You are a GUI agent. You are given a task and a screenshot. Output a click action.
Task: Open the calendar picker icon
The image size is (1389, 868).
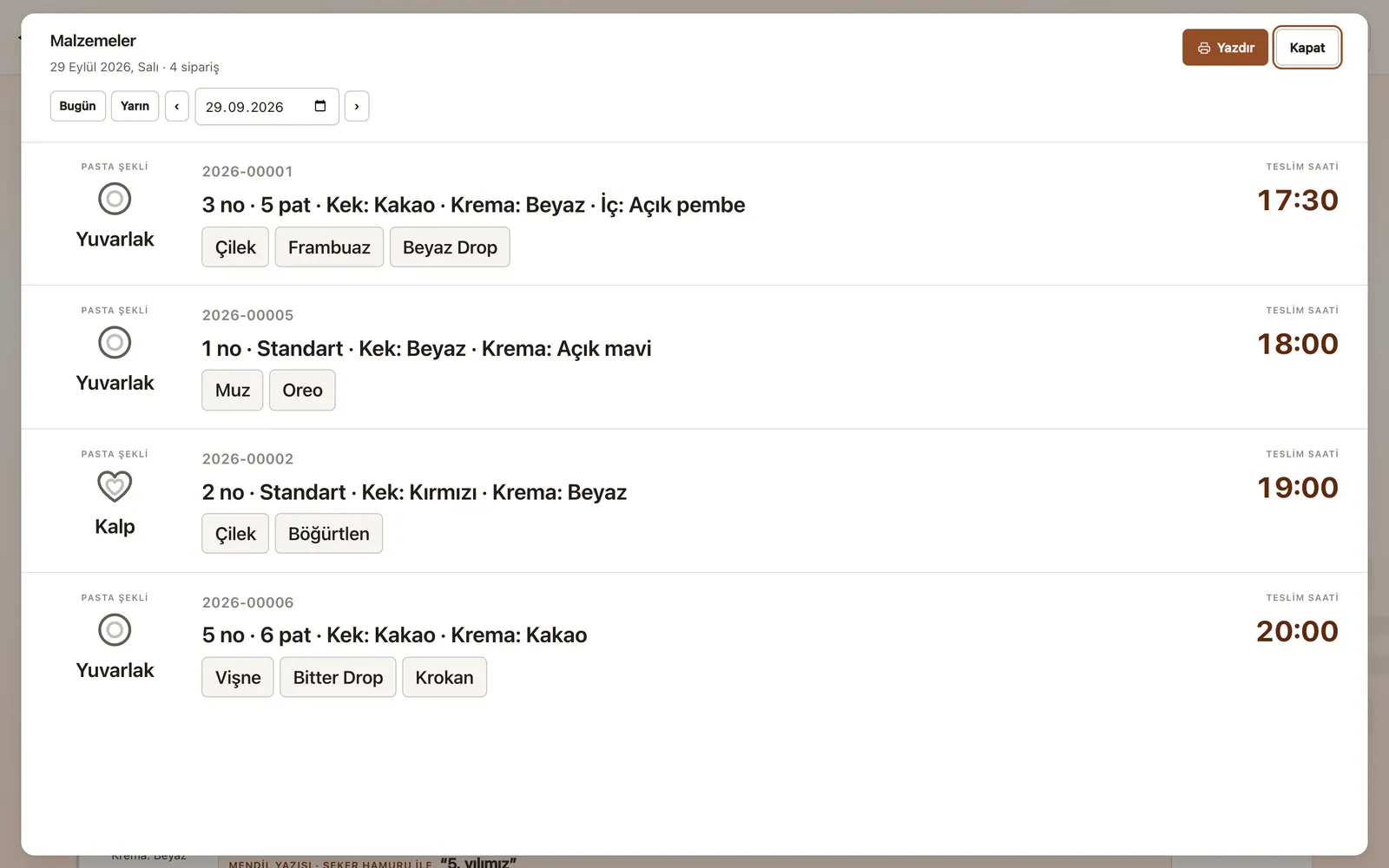point(320,106)
